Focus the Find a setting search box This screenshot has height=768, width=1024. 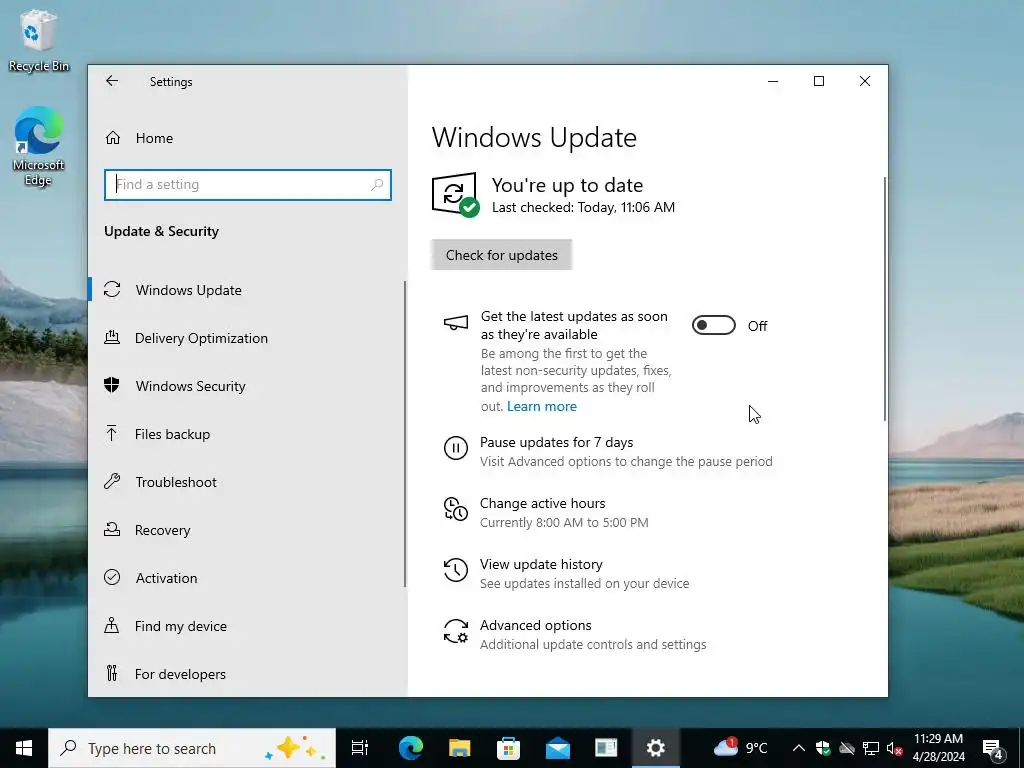point(248,185)
